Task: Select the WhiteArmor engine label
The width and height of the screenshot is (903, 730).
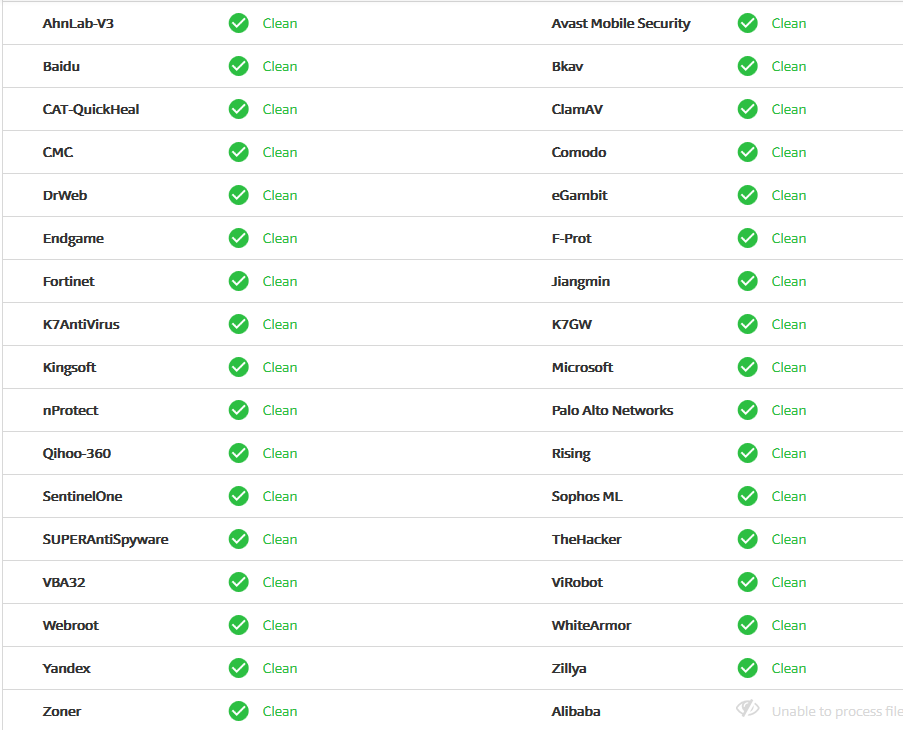Action: [x=591, y=625]
